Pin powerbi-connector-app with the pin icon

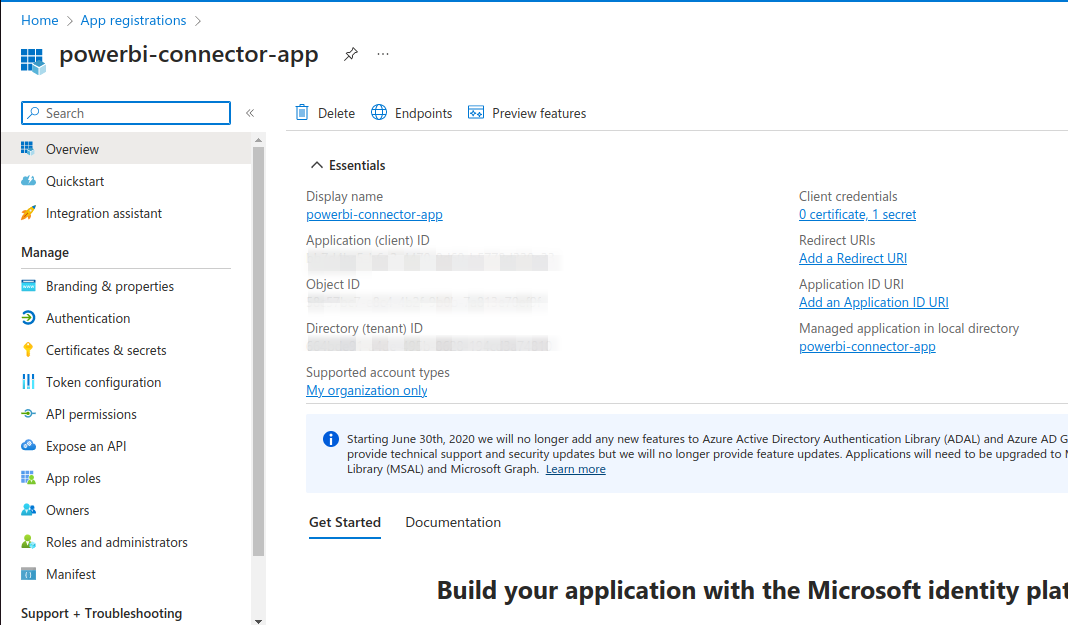(x=351, y=54)
